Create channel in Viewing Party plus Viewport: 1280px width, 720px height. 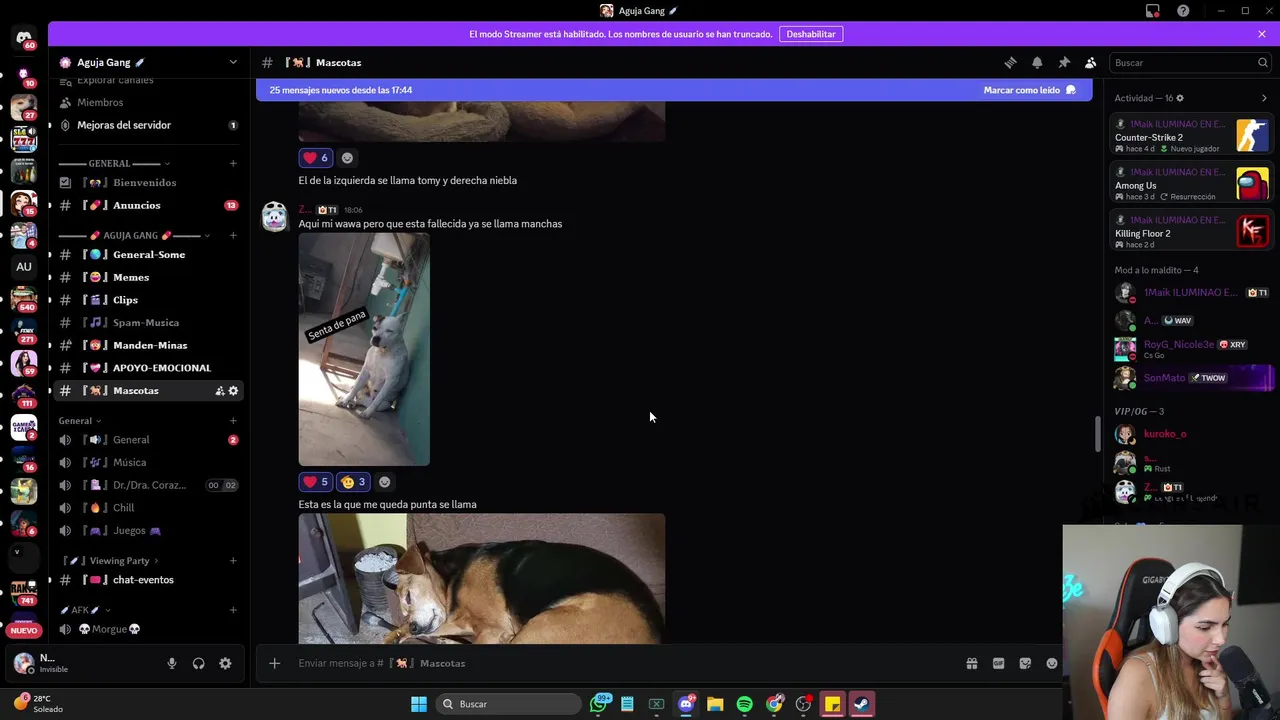(233, 561)
